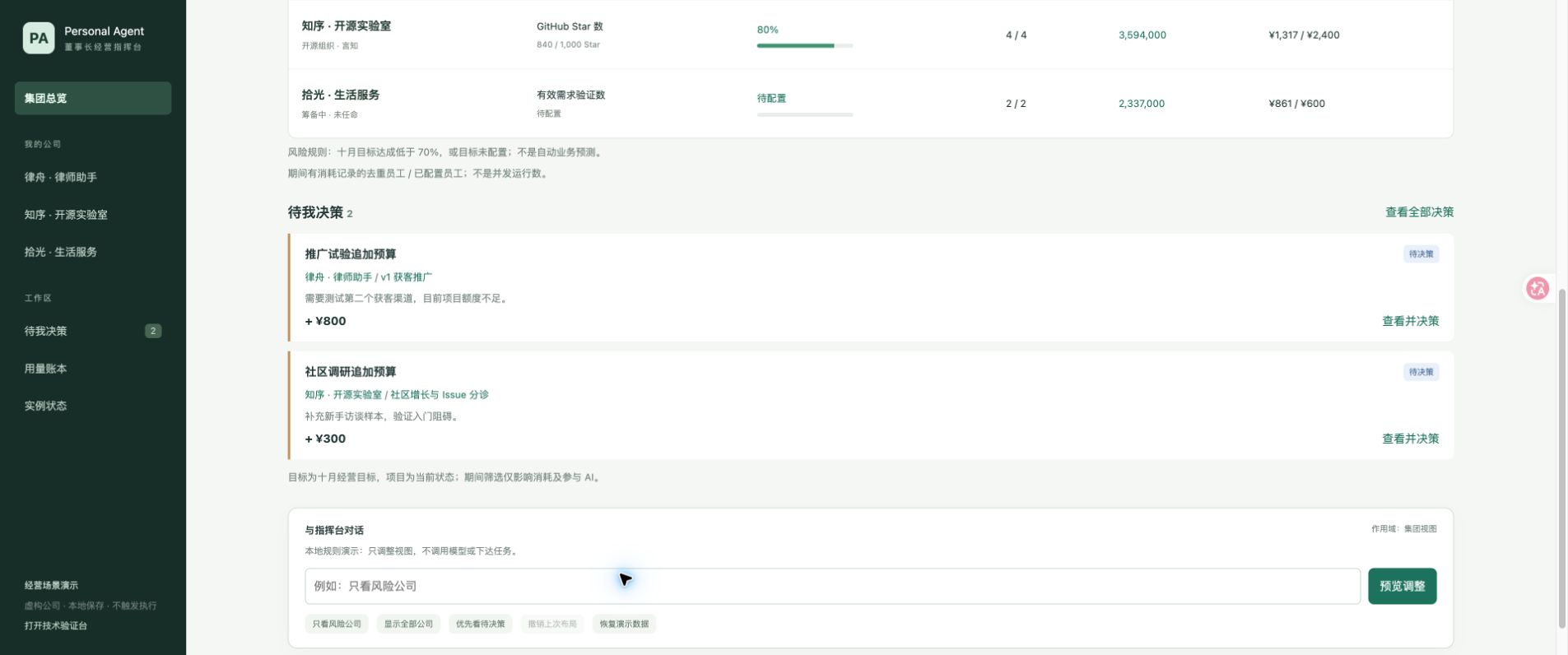Click the 拾光 · 生活服务 table row name
Viewport: 1568px width, 655px height.
pyautogui.click(x=341, y=95)
